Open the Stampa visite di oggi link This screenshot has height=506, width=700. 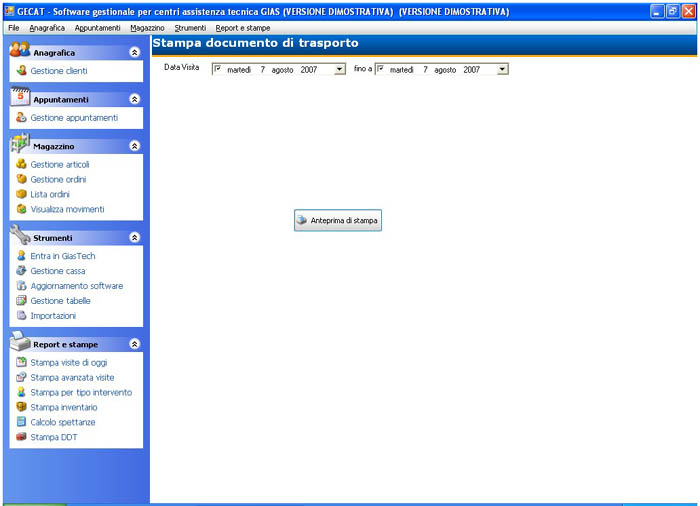point(69,363)
